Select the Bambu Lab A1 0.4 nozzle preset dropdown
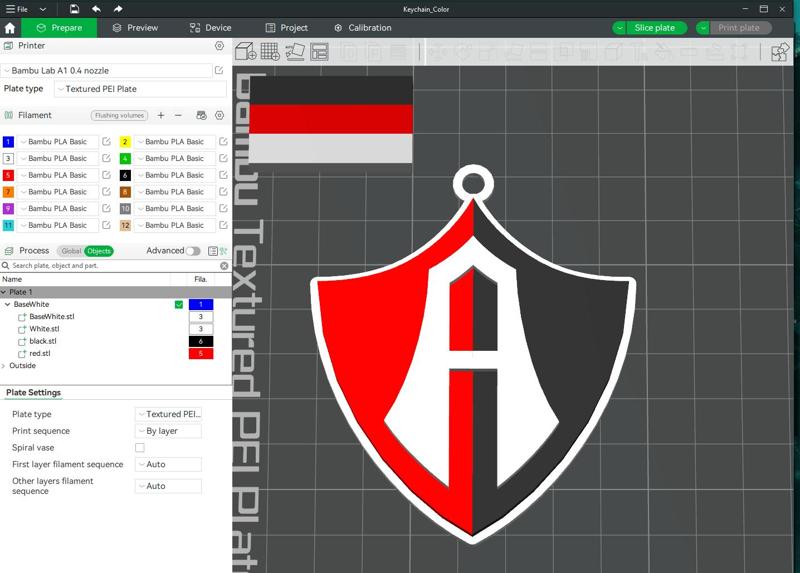 tap(106, 71)
